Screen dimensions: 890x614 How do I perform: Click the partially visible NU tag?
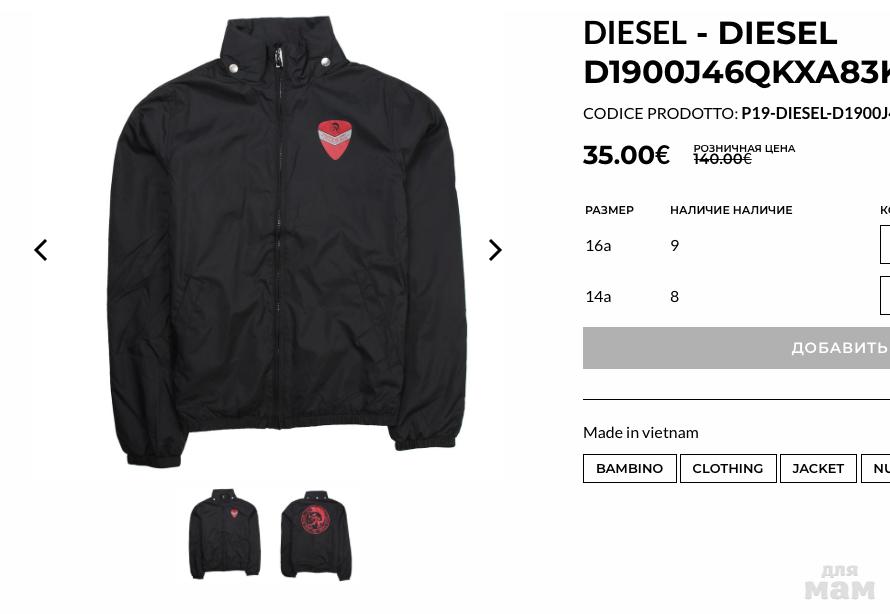click(876, 469)
